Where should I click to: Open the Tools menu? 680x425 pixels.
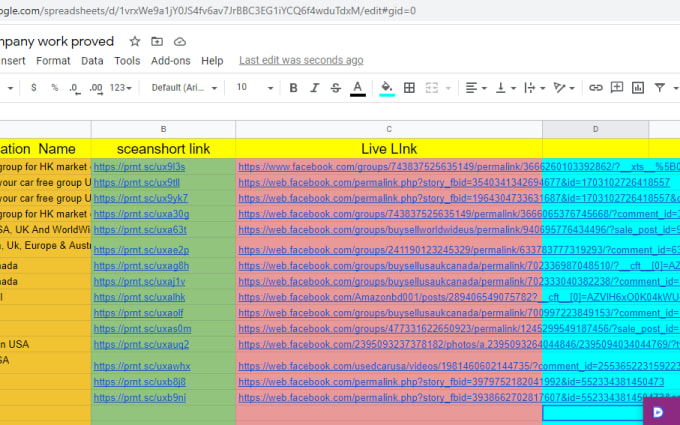[127, 61]
